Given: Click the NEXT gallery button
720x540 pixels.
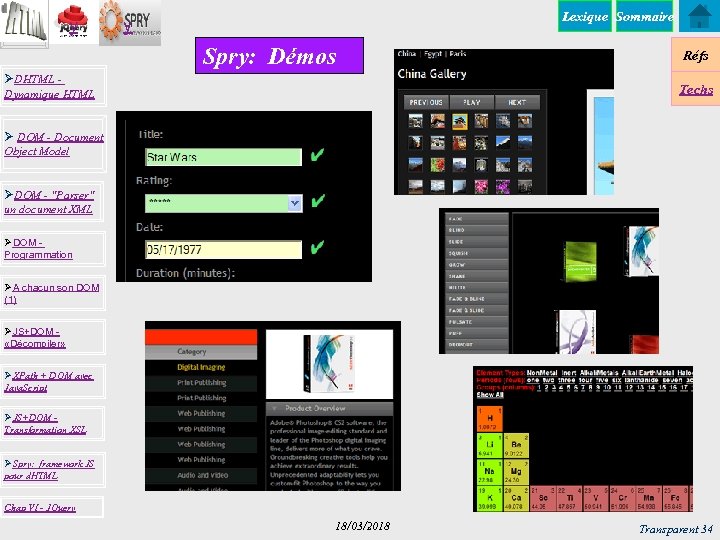Looking at the screenshot, I should [517, 102].
